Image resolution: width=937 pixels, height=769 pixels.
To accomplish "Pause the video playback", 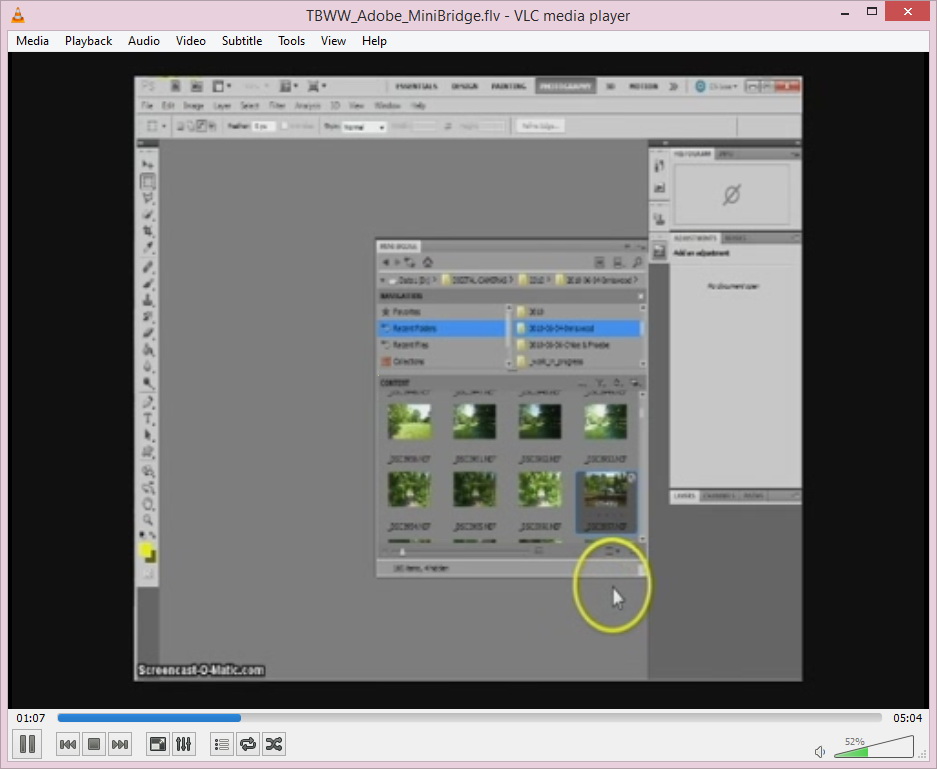I will pos(27,744).
